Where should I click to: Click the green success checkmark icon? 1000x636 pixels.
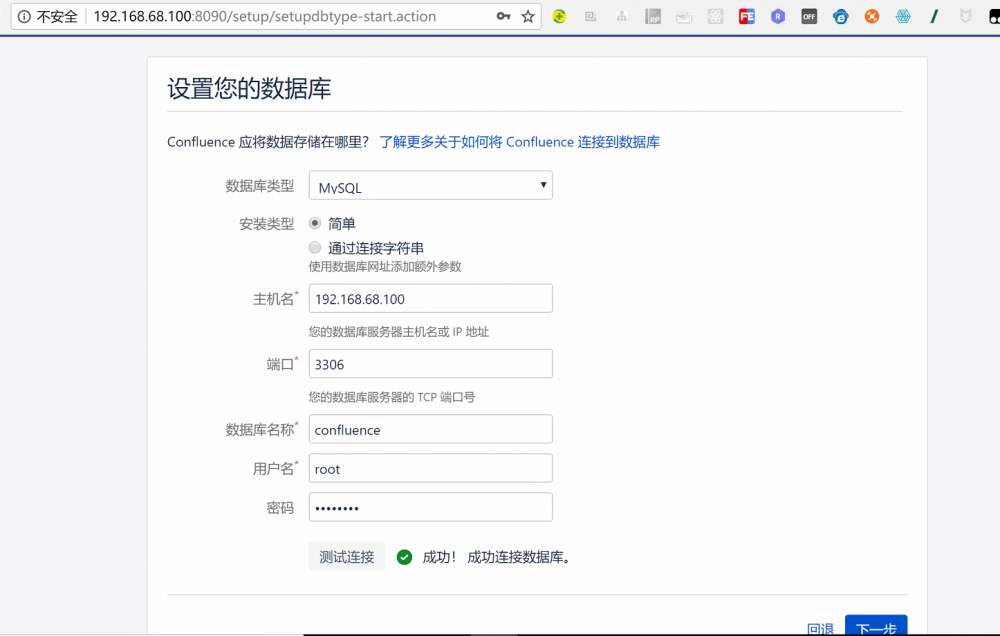coord(404,558)
